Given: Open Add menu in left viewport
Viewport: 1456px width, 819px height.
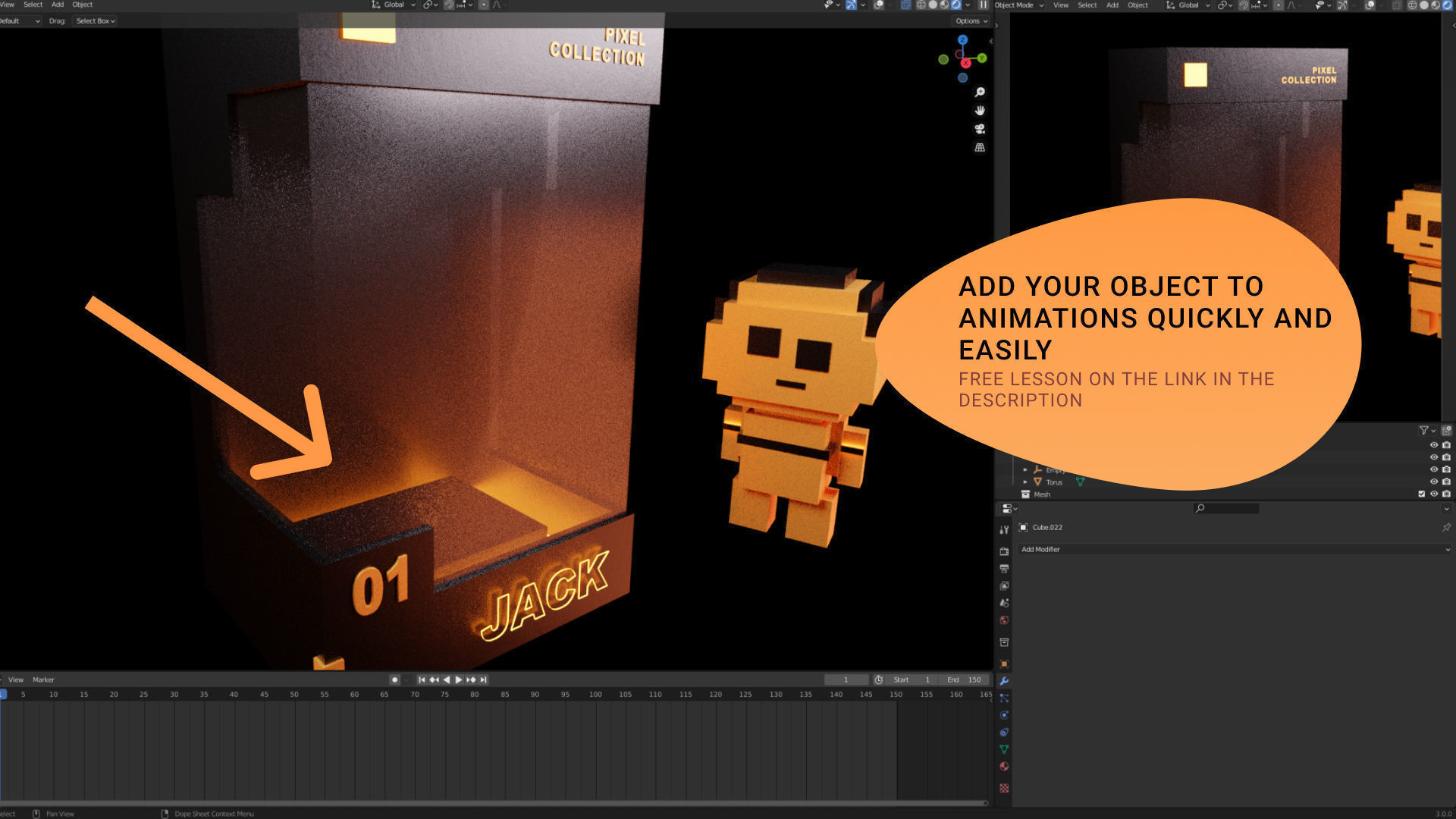Looking at the screenshot, I should point(58,5).
